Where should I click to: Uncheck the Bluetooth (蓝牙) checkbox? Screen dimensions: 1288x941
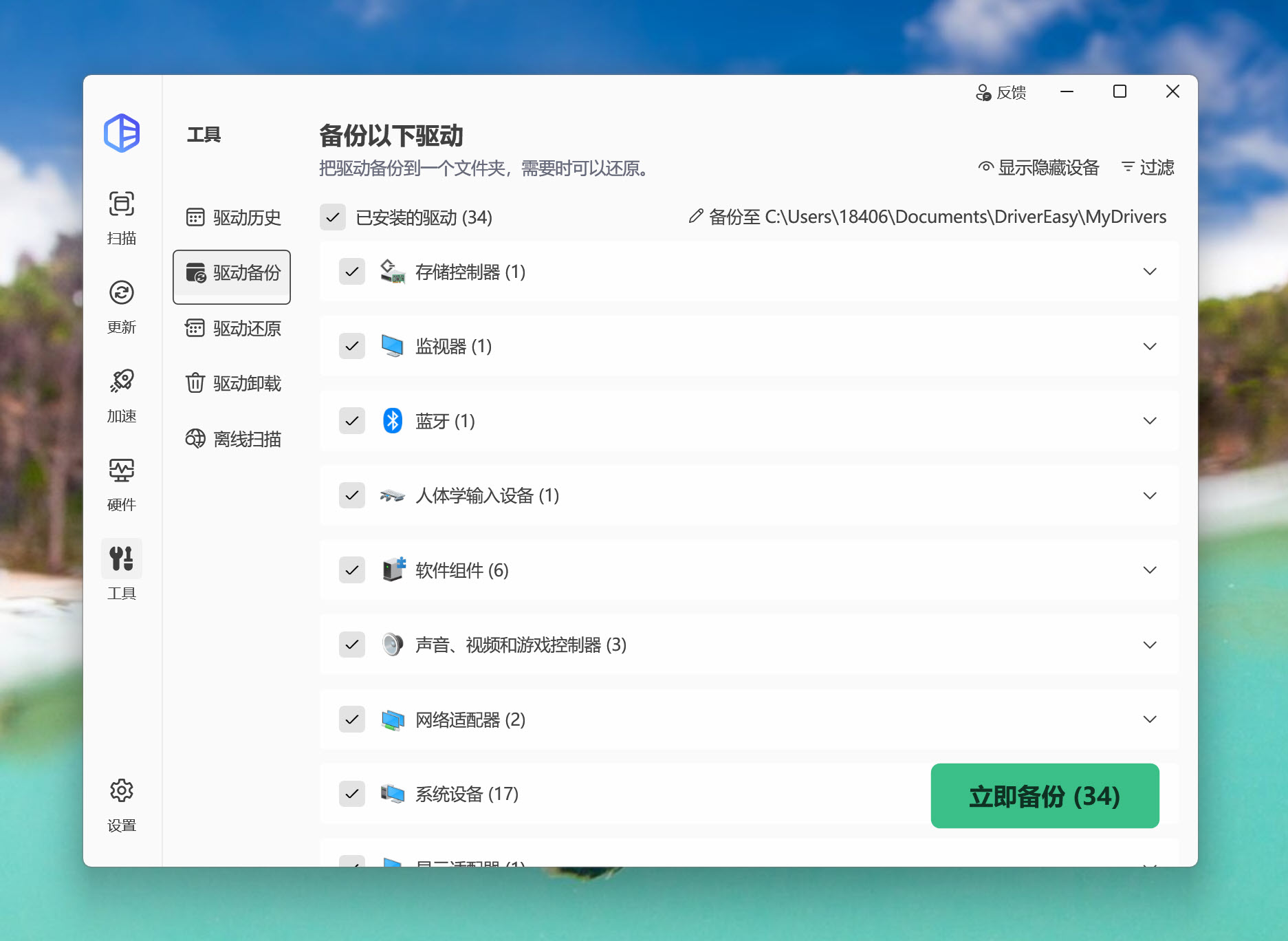[352, 421]
